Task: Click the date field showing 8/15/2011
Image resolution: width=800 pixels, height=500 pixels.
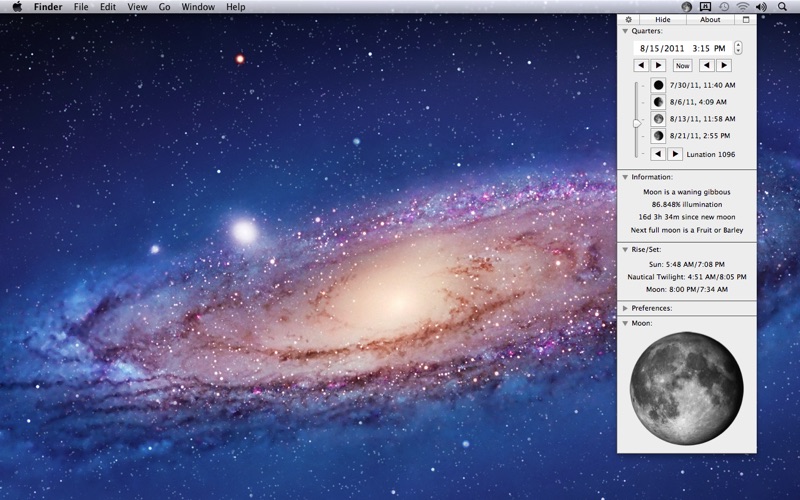Action: [683, 48]
